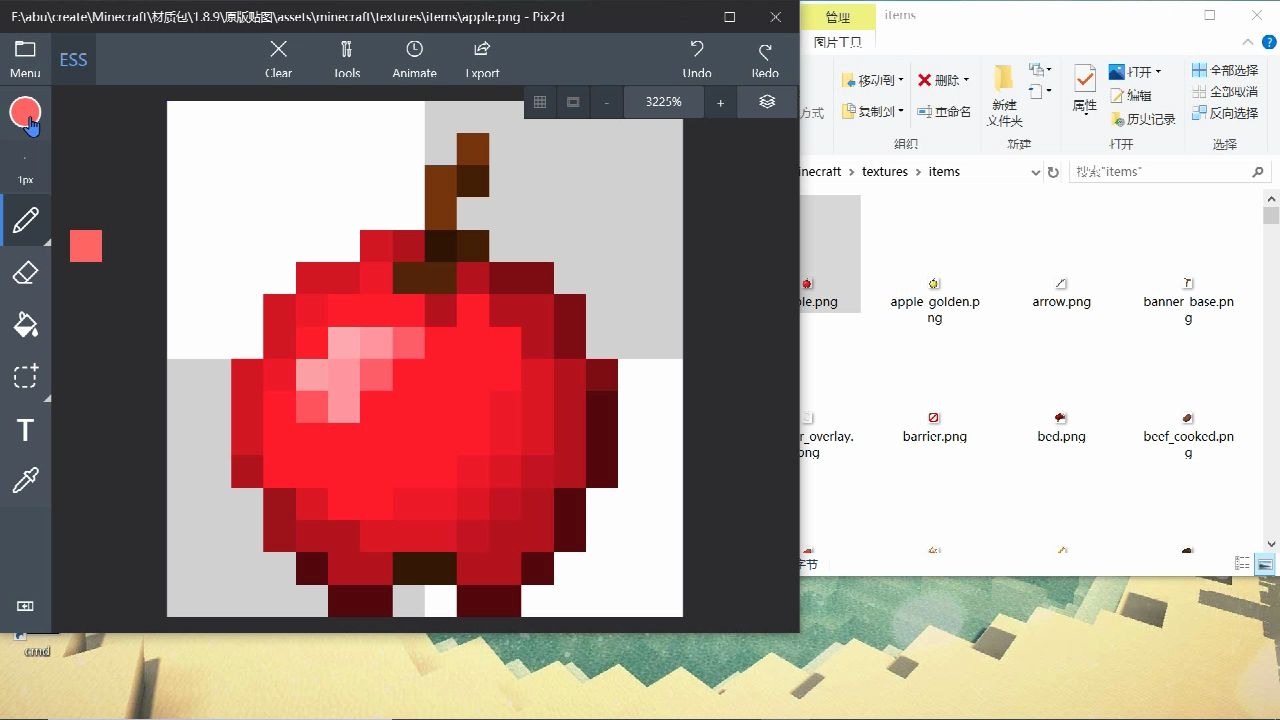Open the cmd desktop shortcut

coord(36,643)
